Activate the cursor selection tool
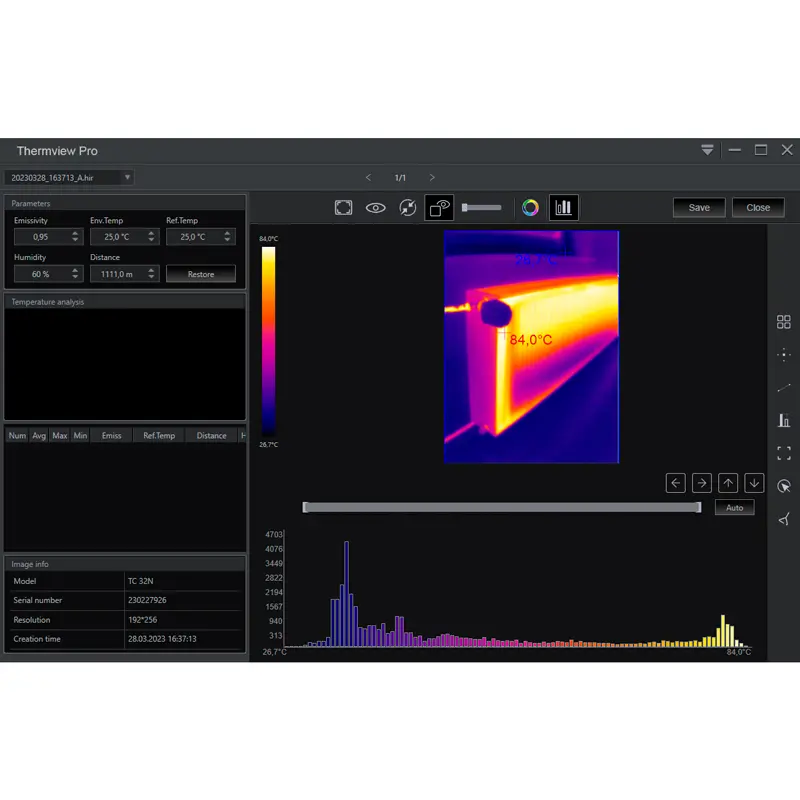 coord(784,486)
